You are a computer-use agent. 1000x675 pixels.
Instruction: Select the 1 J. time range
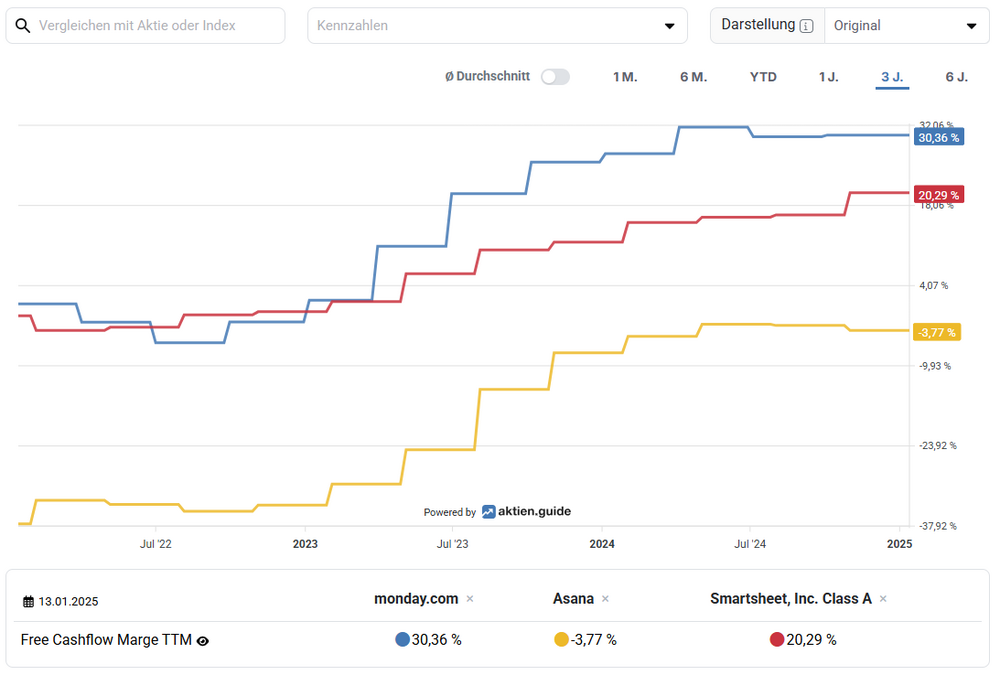[x=828, y=77]
